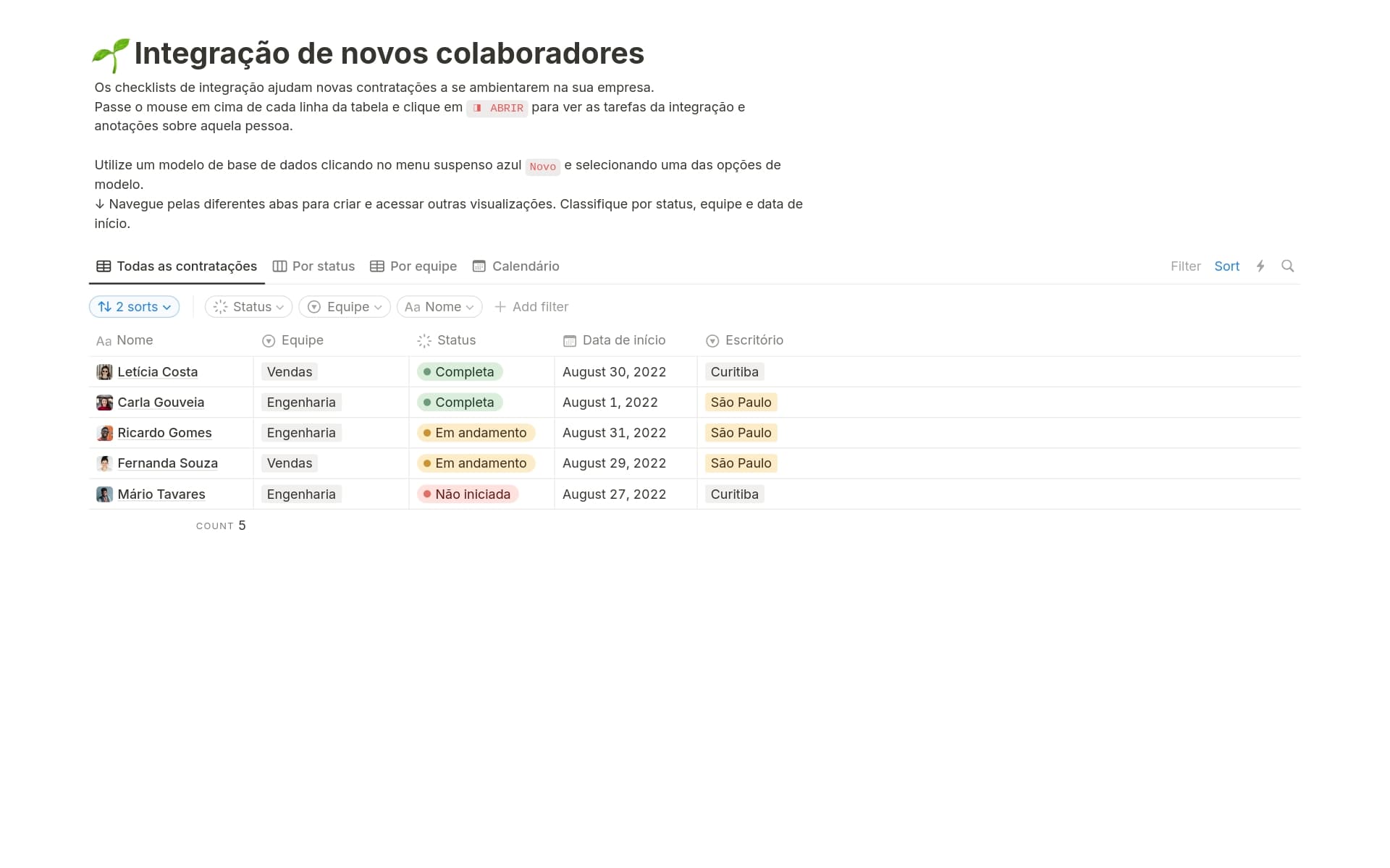Screen dimensions: 1390x868
Task: Open the lightning bolt automations icon
Action: [1260, 266]
